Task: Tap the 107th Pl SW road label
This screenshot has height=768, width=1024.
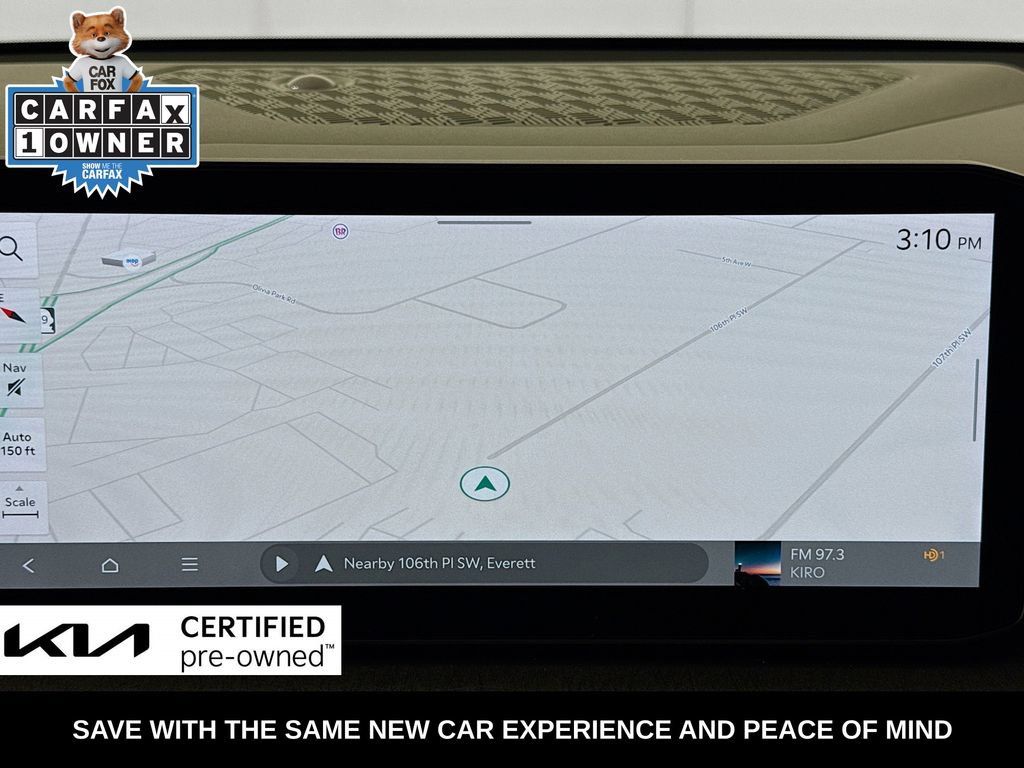Action: coord(952,347)
